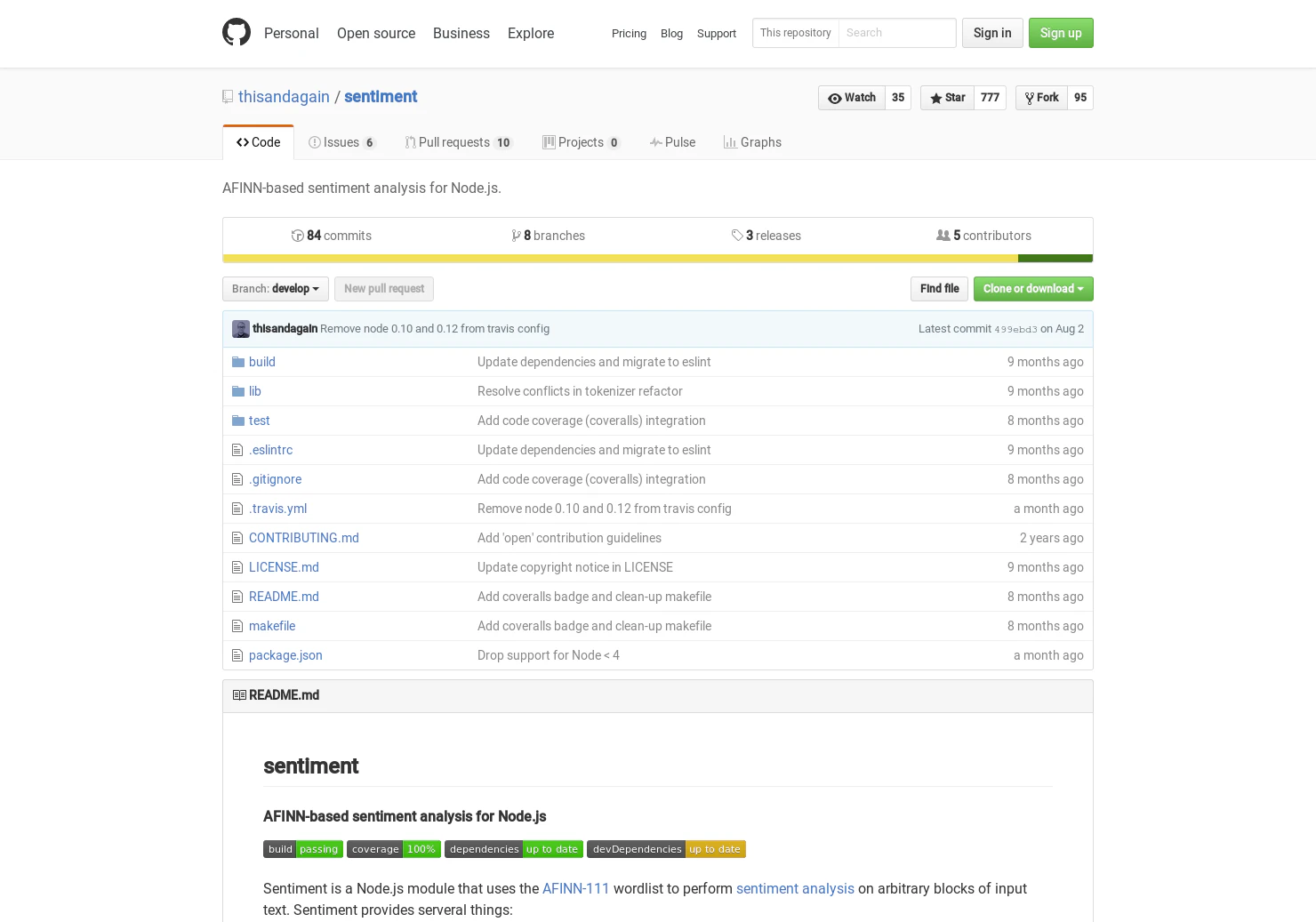The height and width of the screenshot is (922, 1316).
Task: Open the Support link
Action: pos(717,33)
